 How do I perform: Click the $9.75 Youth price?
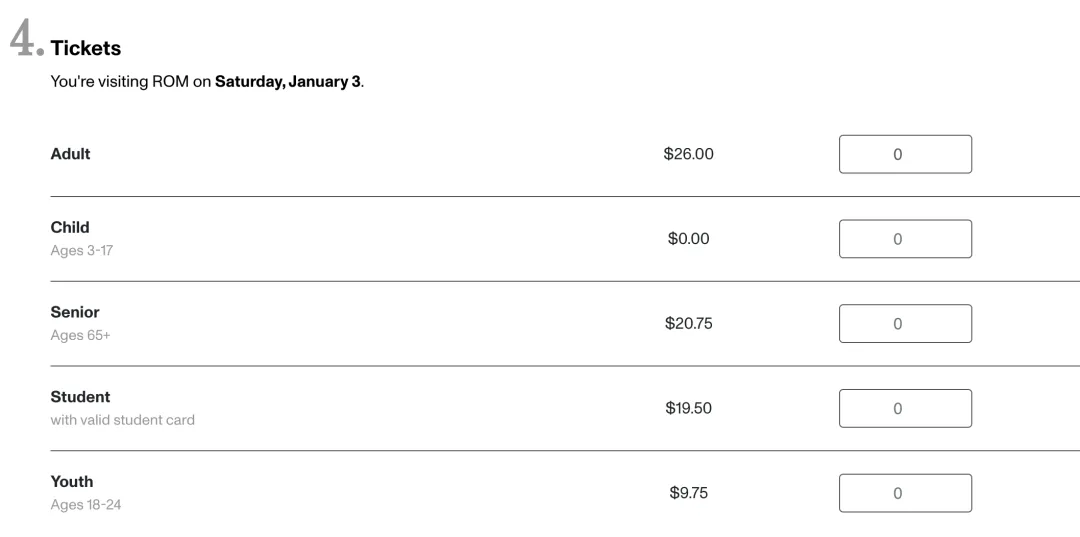688,493
